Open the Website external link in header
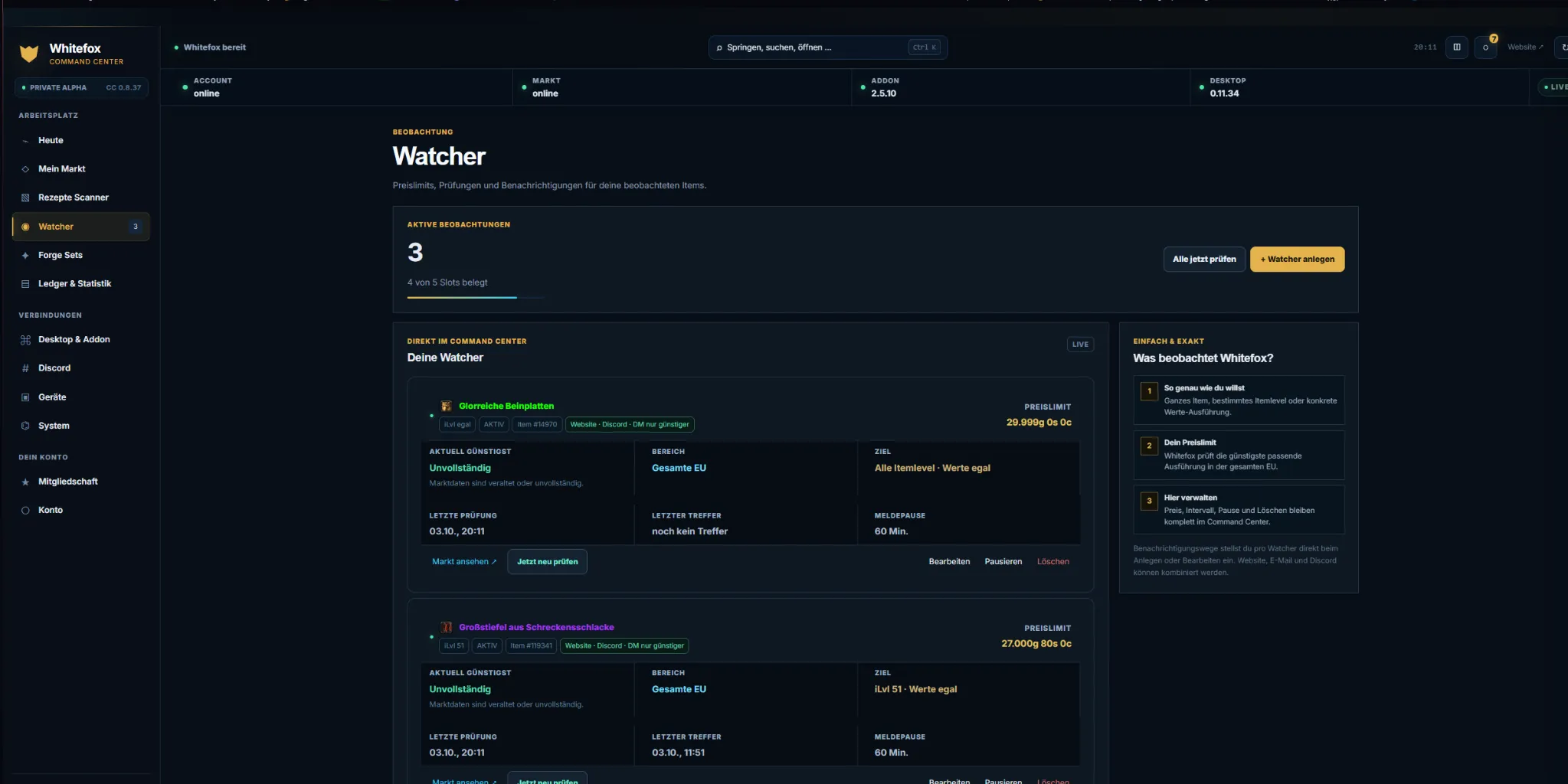The width and height of the screenshot is (1568, 784). tap(1524, 47)
